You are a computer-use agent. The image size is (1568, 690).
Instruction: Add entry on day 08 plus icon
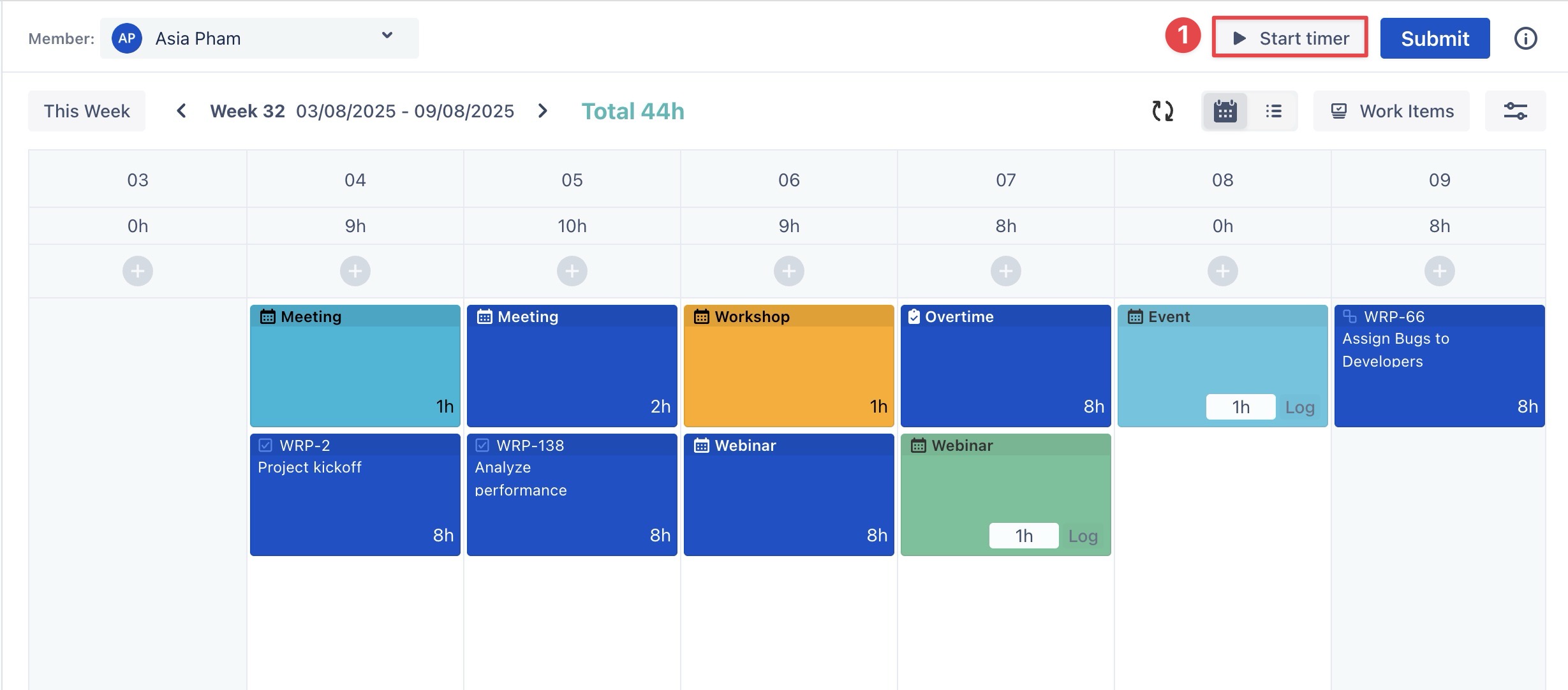click(x=1222, y=271)
